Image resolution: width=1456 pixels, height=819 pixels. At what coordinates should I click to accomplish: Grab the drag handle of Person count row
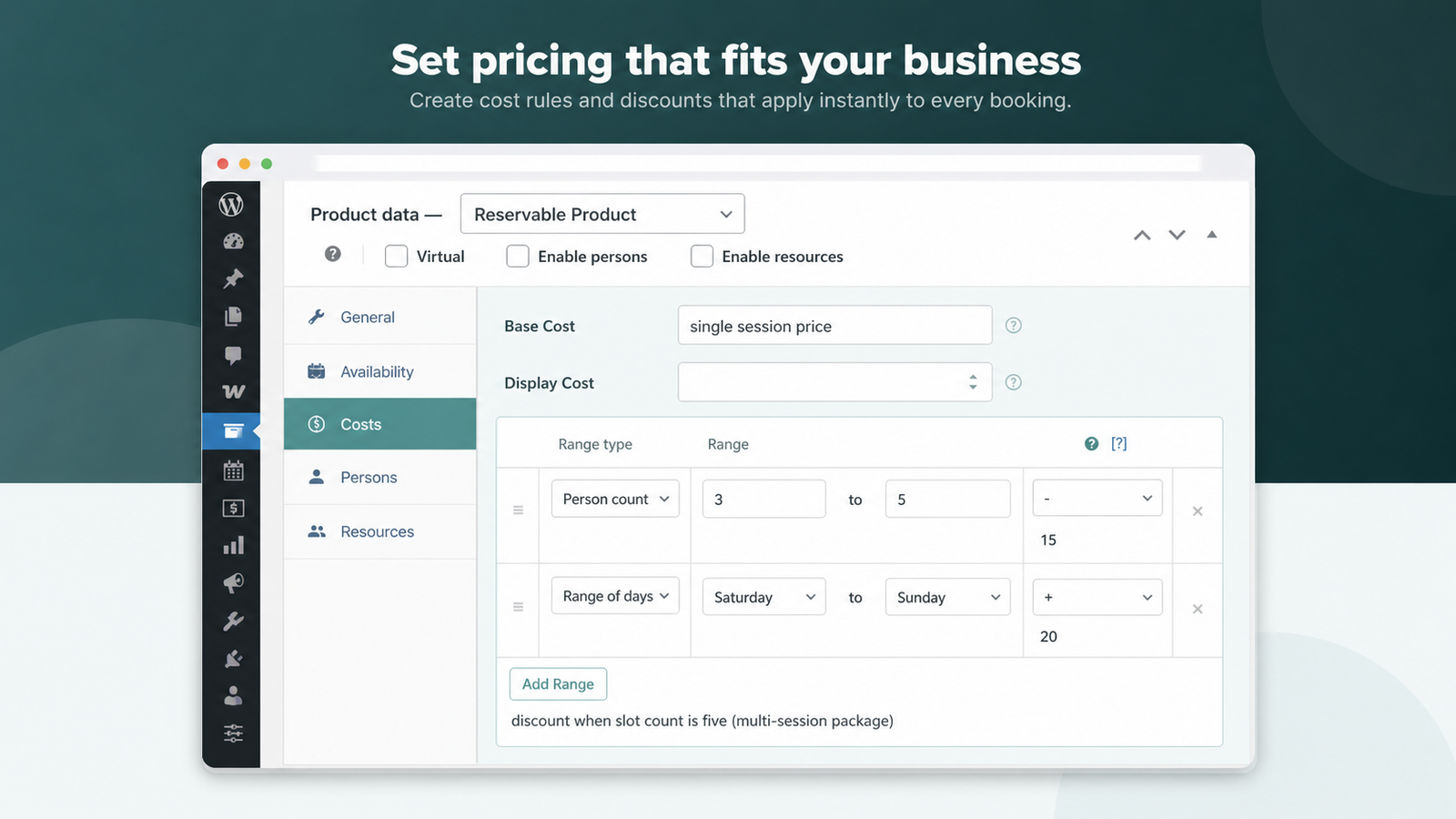[518, 511]
